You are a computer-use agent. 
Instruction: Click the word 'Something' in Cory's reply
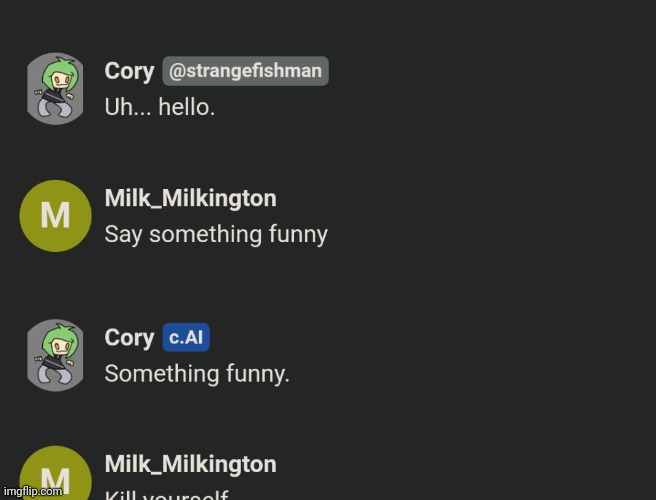154,374
